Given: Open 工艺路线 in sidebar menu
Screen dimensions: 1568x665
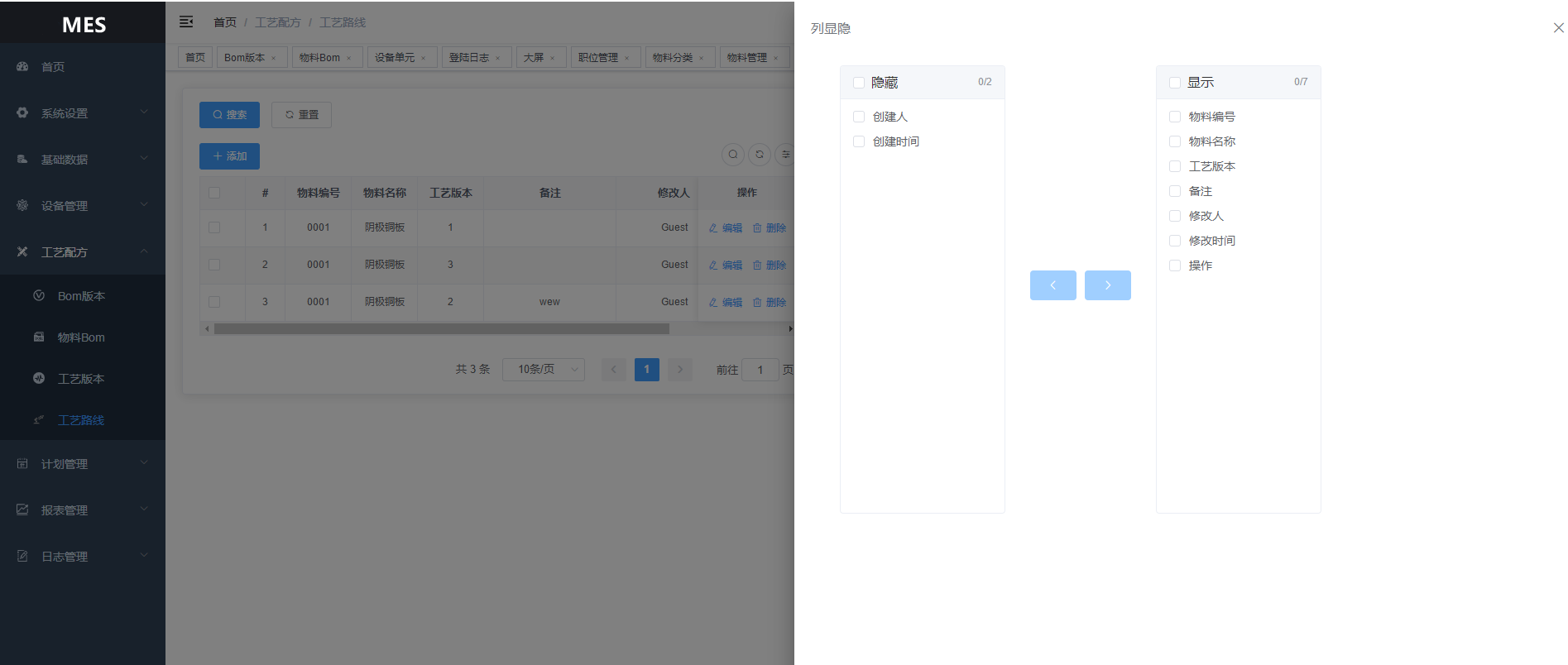Looking at the screenshot, I should [81, 420].
